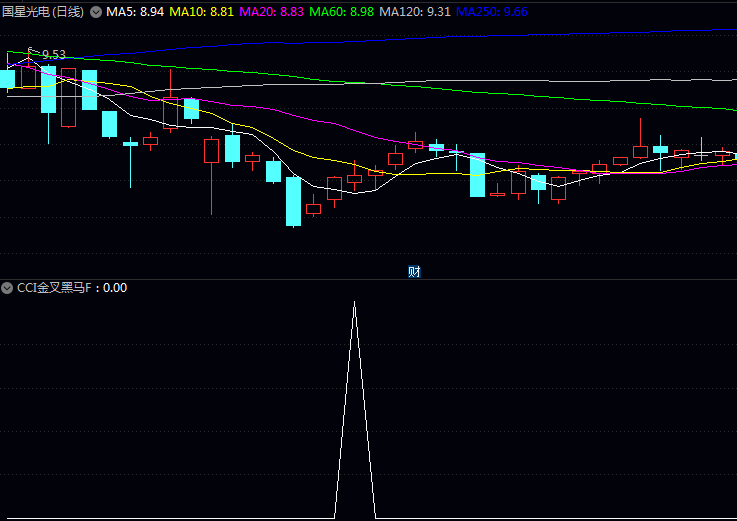Open the dropdown beside 国星光电 (日线)
The width and height of the screenshot is (737, 521).
point(96,12)
